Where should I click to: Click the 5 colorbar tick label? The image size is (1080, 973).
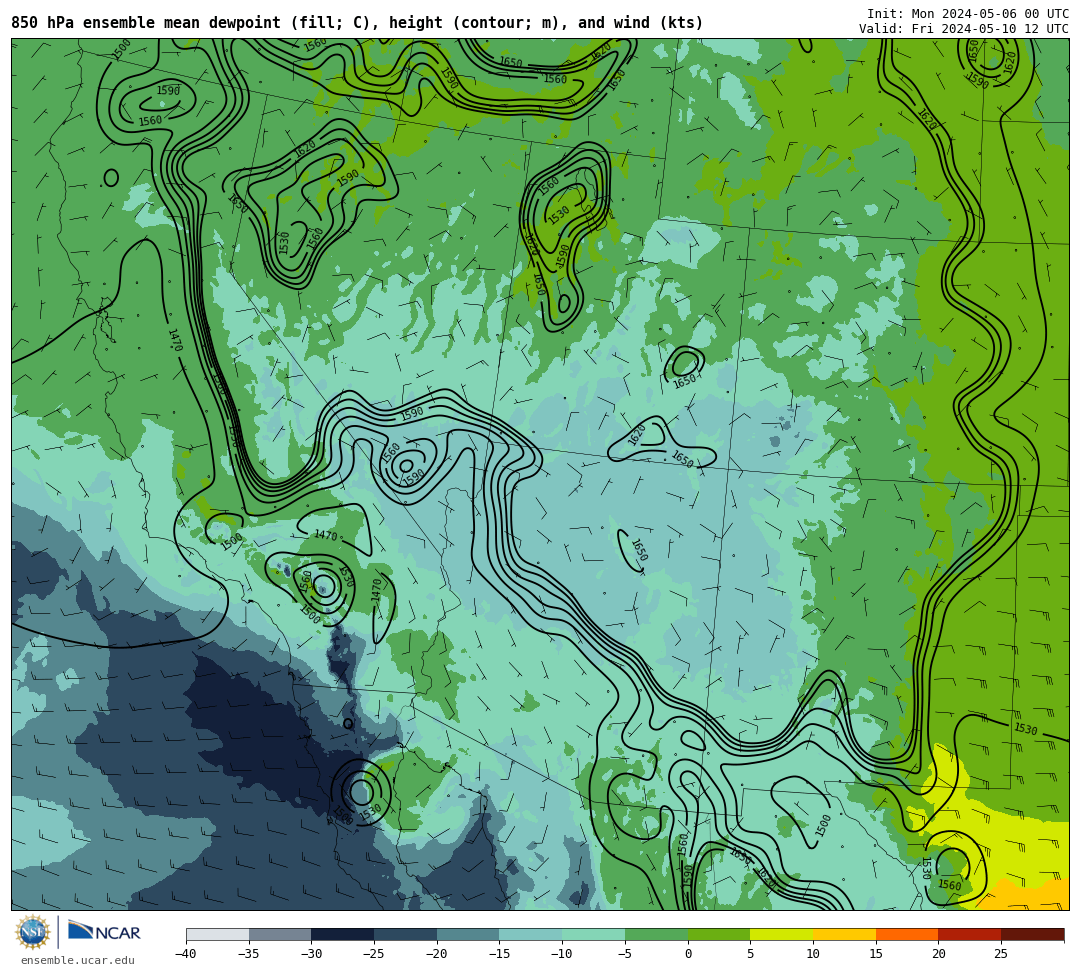coord(750,954)
